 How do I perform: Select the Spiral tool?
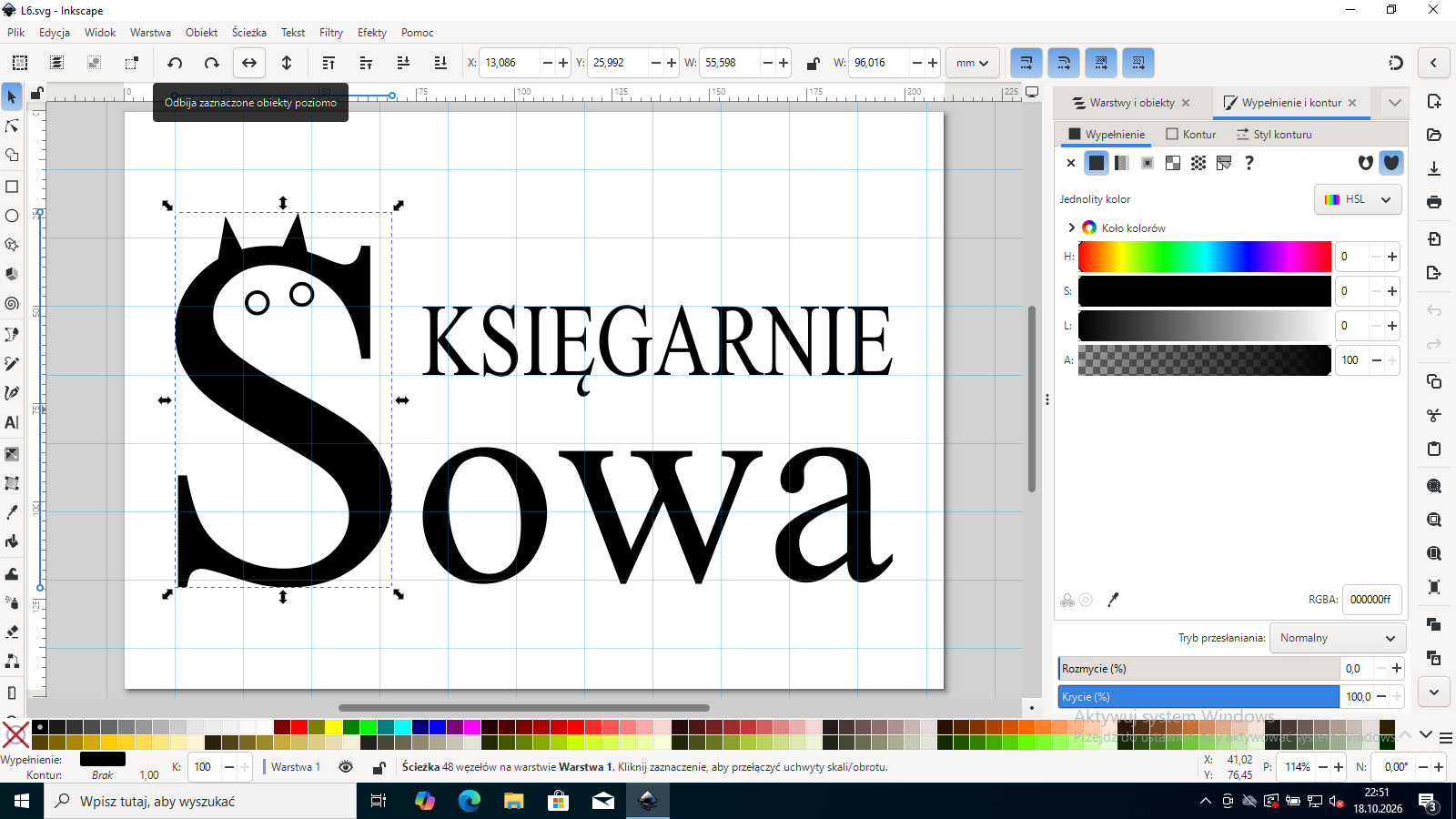coord(12,304)
